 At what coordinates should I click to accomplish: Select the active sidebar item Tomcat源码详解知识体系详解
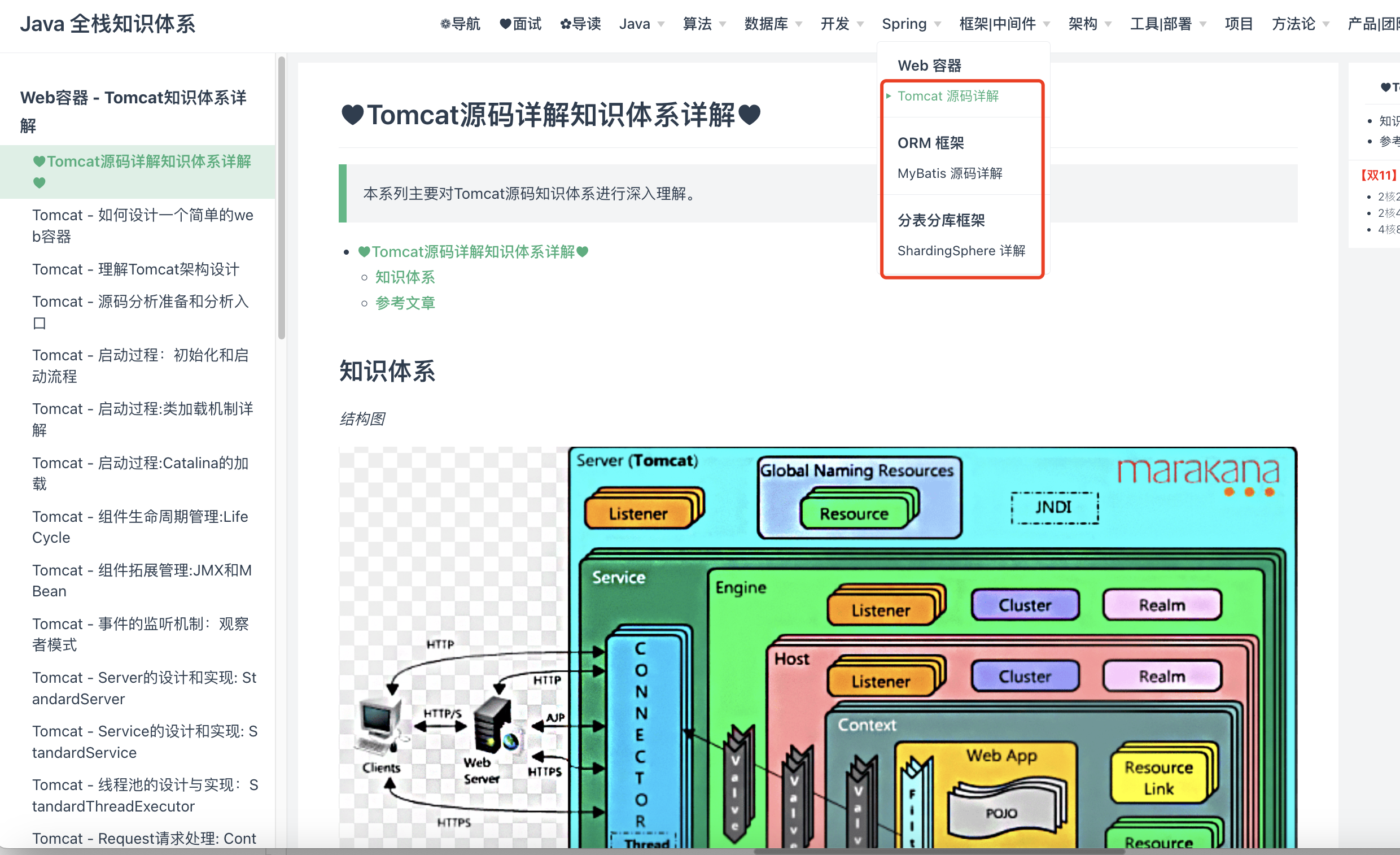pyautogui.click(x=138, y=172)
